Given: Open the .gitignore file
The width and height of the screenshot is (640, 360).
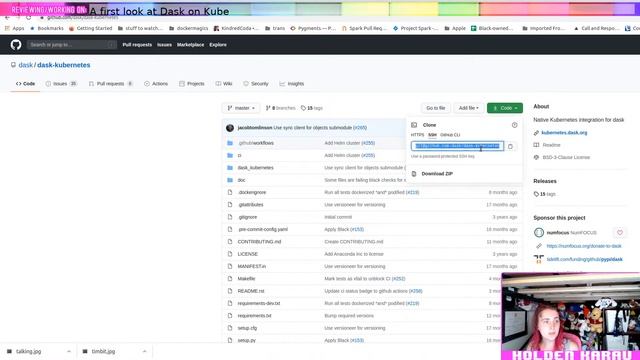Looking at the screenshot, I should (247, 217).
